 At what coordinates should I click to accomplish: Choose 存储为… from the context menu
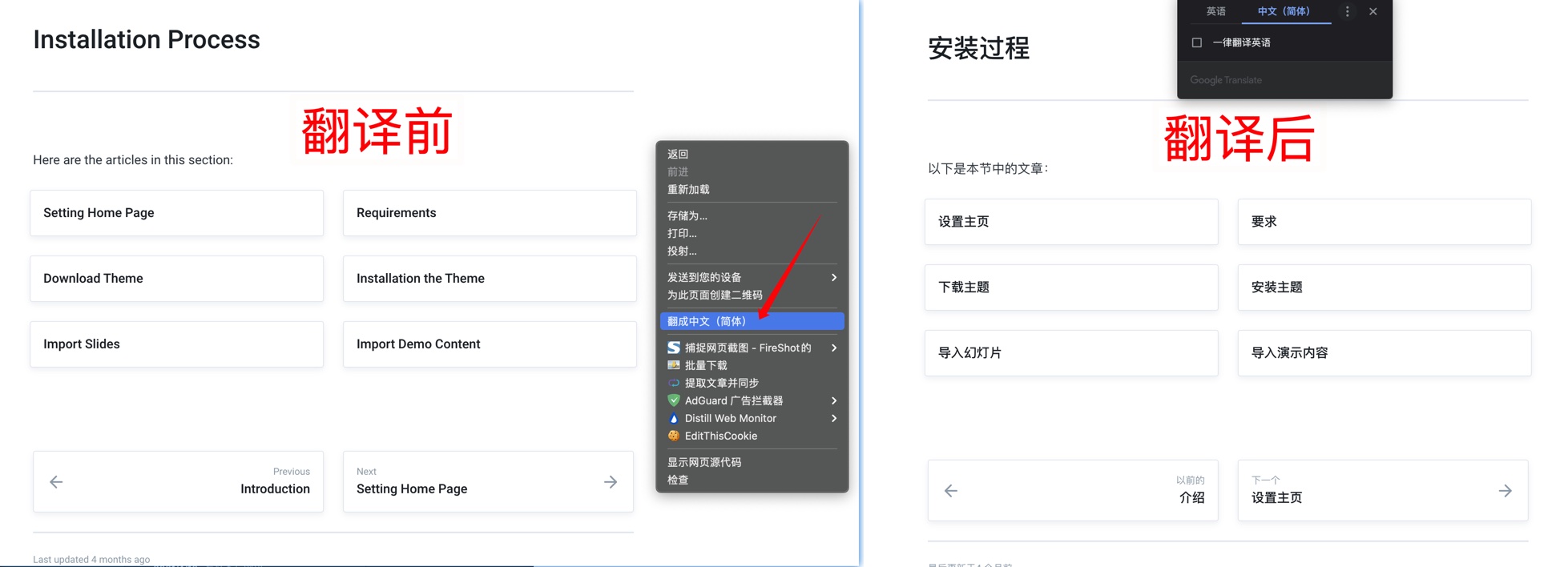[x=752, y=215]
